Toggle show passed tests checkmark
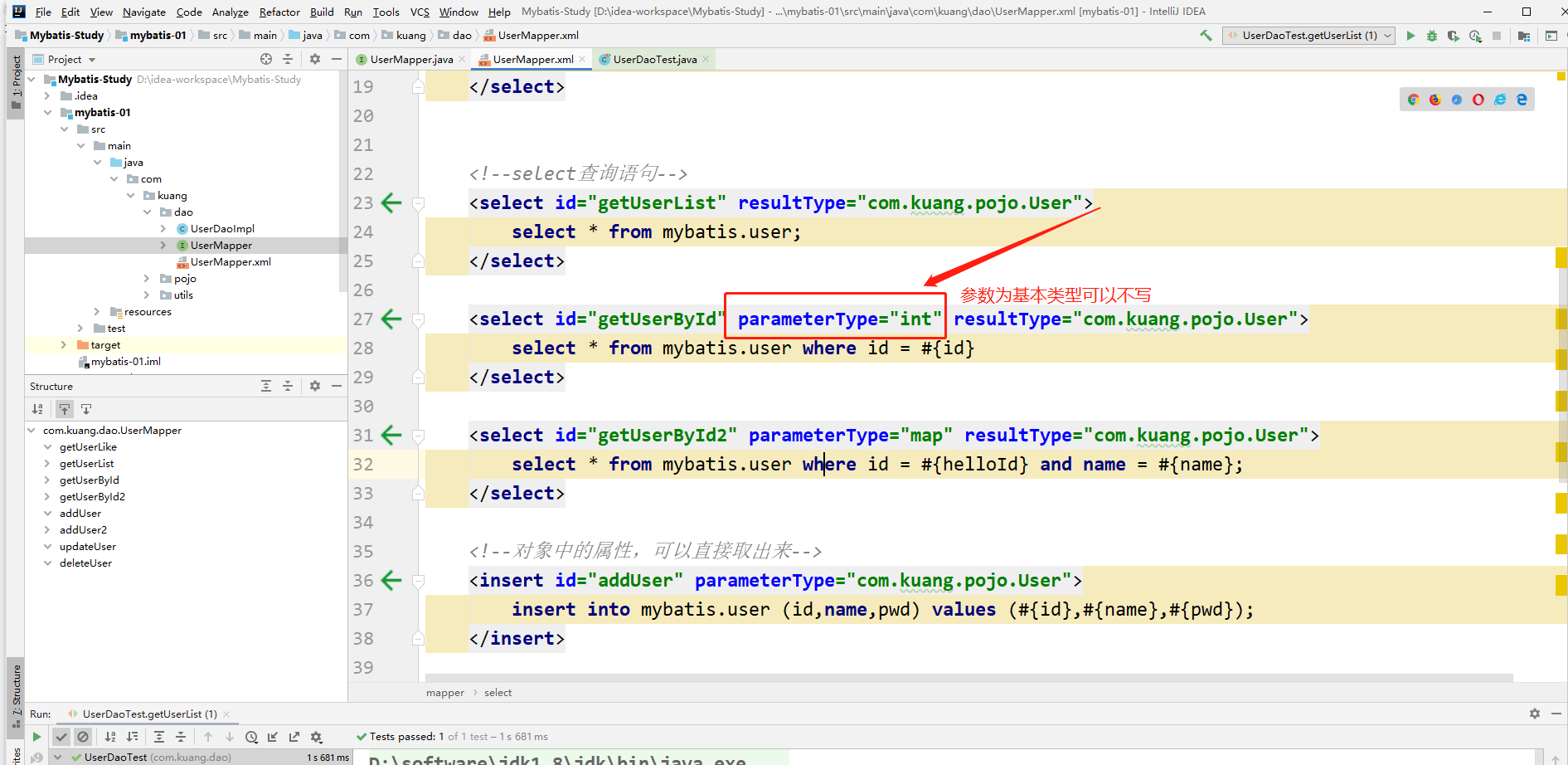Image resolution: width=1568 pixels, height=765 pixels. tap(61, 737)
